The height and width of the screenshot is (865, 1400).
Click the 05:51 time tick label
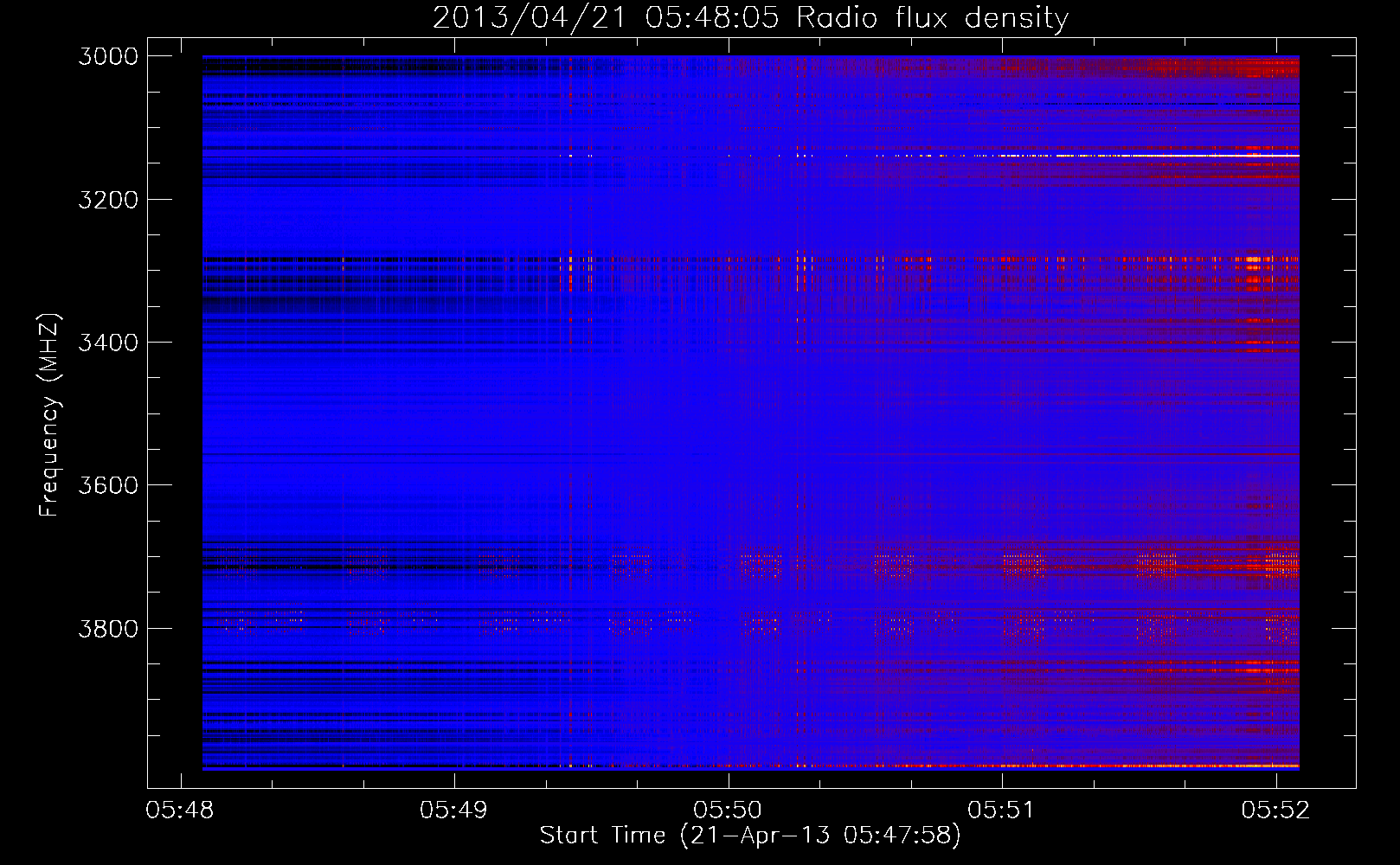(1001, 810)
